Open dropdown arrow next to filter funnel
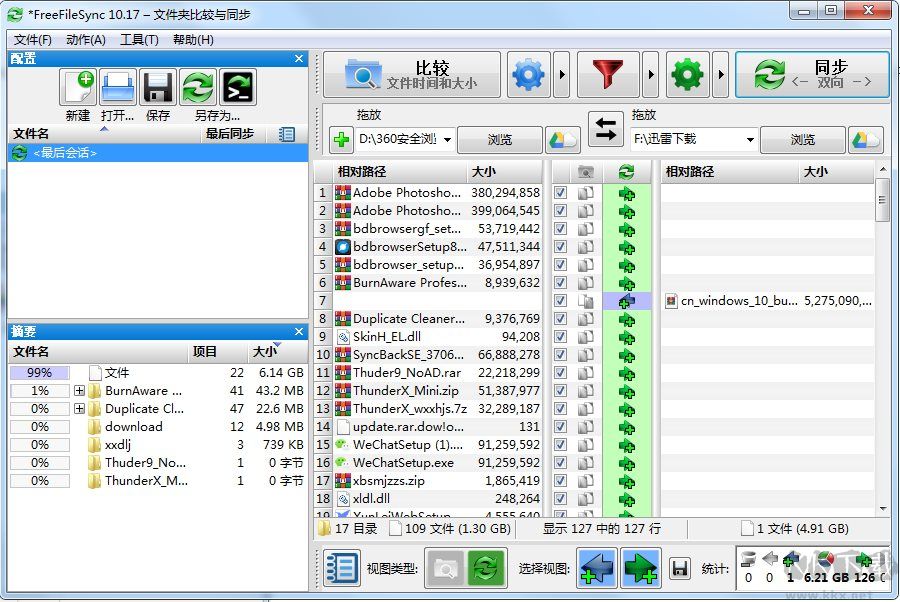900x602 pixels. (650, 75)
